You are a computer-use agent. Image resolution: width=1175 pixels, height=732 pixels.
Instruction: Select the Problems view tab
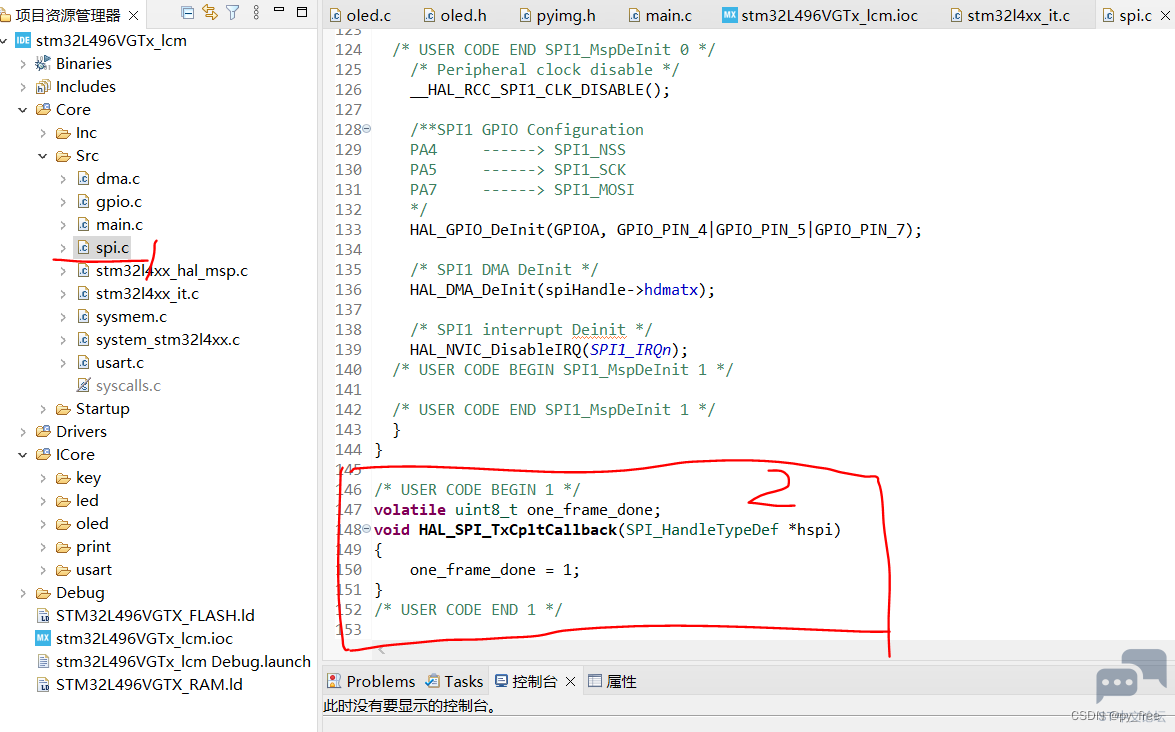[x=372, y=682]
